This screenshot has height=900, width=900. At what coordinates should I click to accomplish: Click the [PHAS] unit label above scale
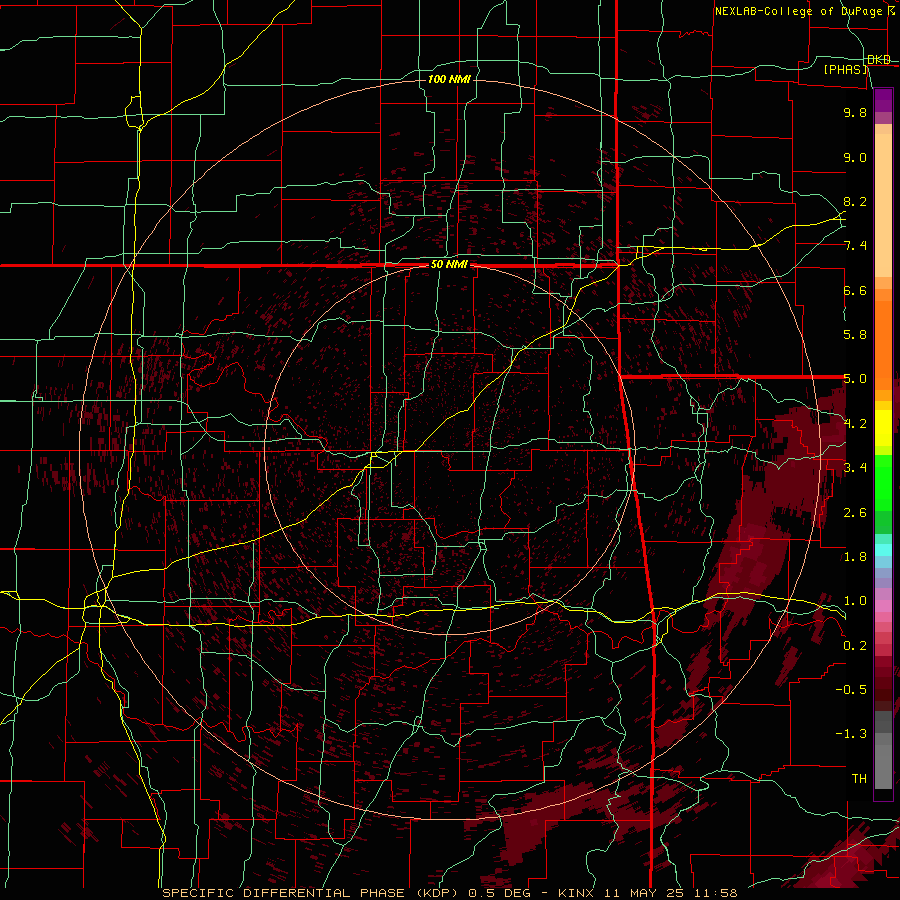point(845,70)
